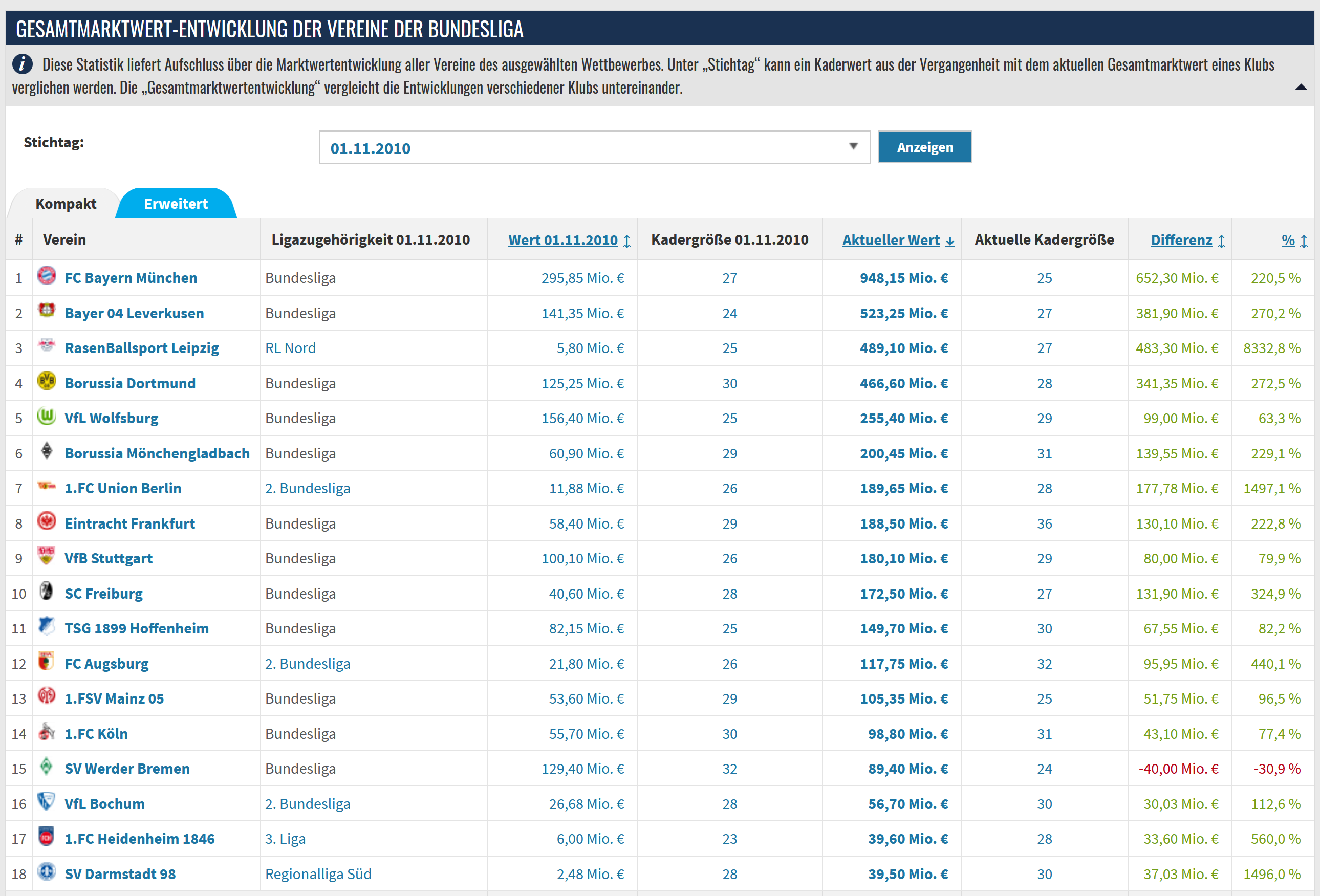This screenshot has width=1320, height=896.
Task: Open the 1.FSV Mainz 05 club link
Action: coord(114,699)
